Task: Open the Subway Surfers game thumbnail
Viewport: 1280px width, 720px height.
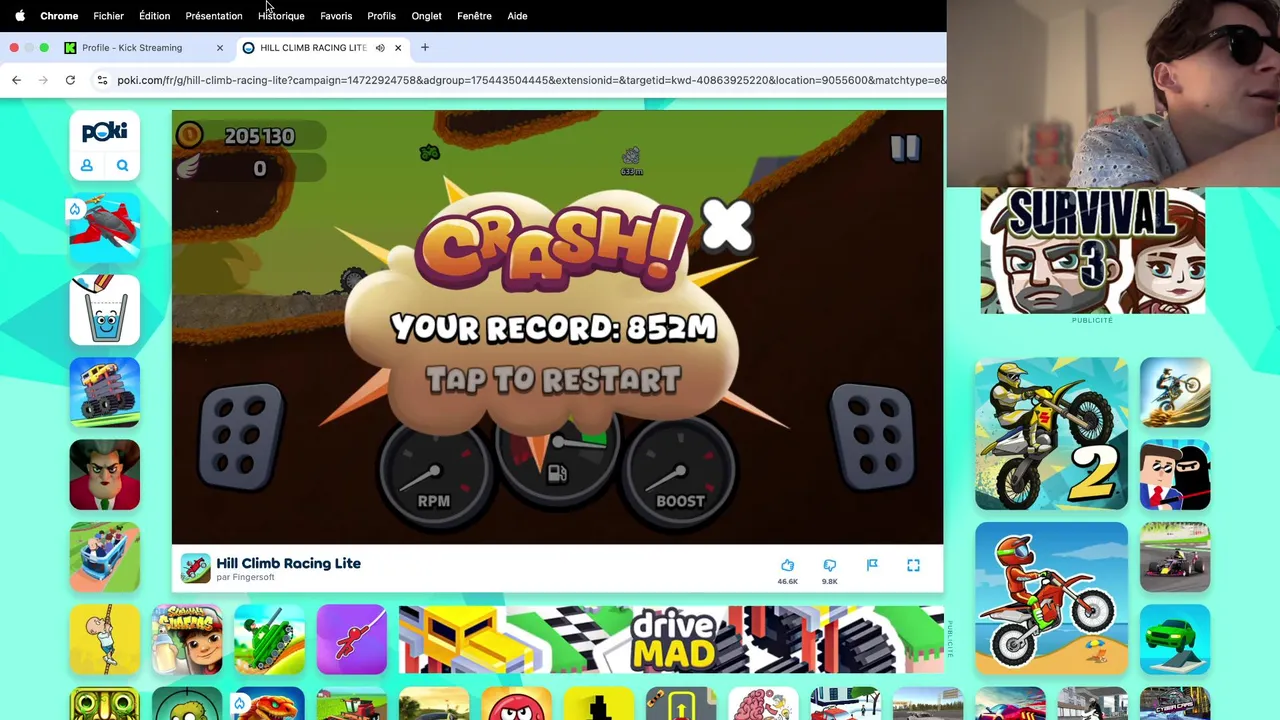Action: (187, 640)
